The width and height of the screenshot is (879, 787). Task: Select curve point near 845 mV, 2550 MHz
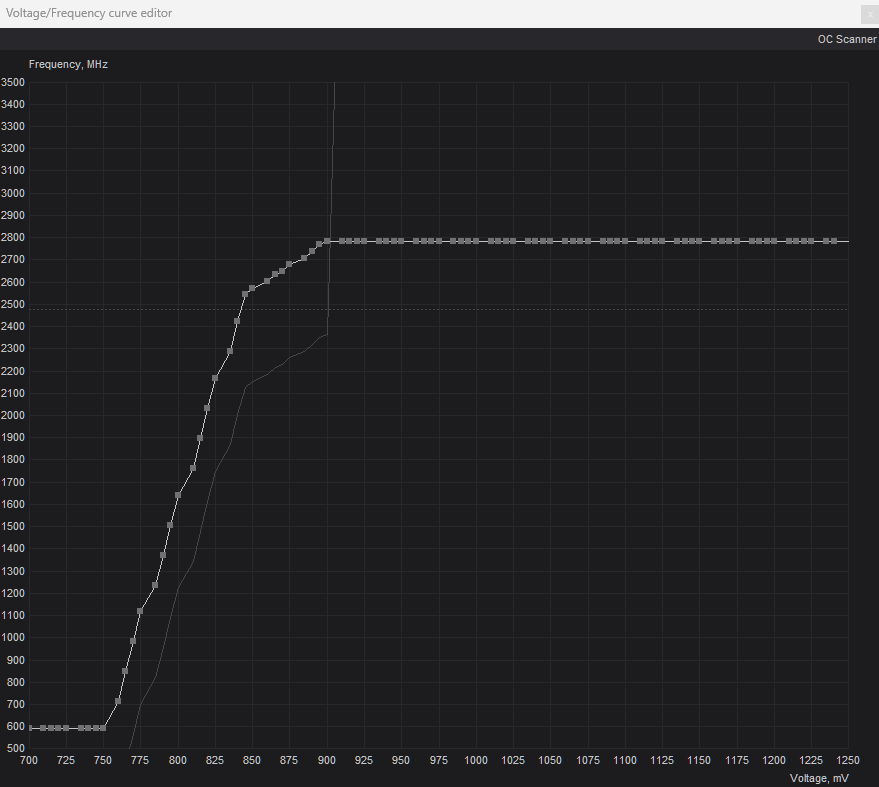click(245, 294)
